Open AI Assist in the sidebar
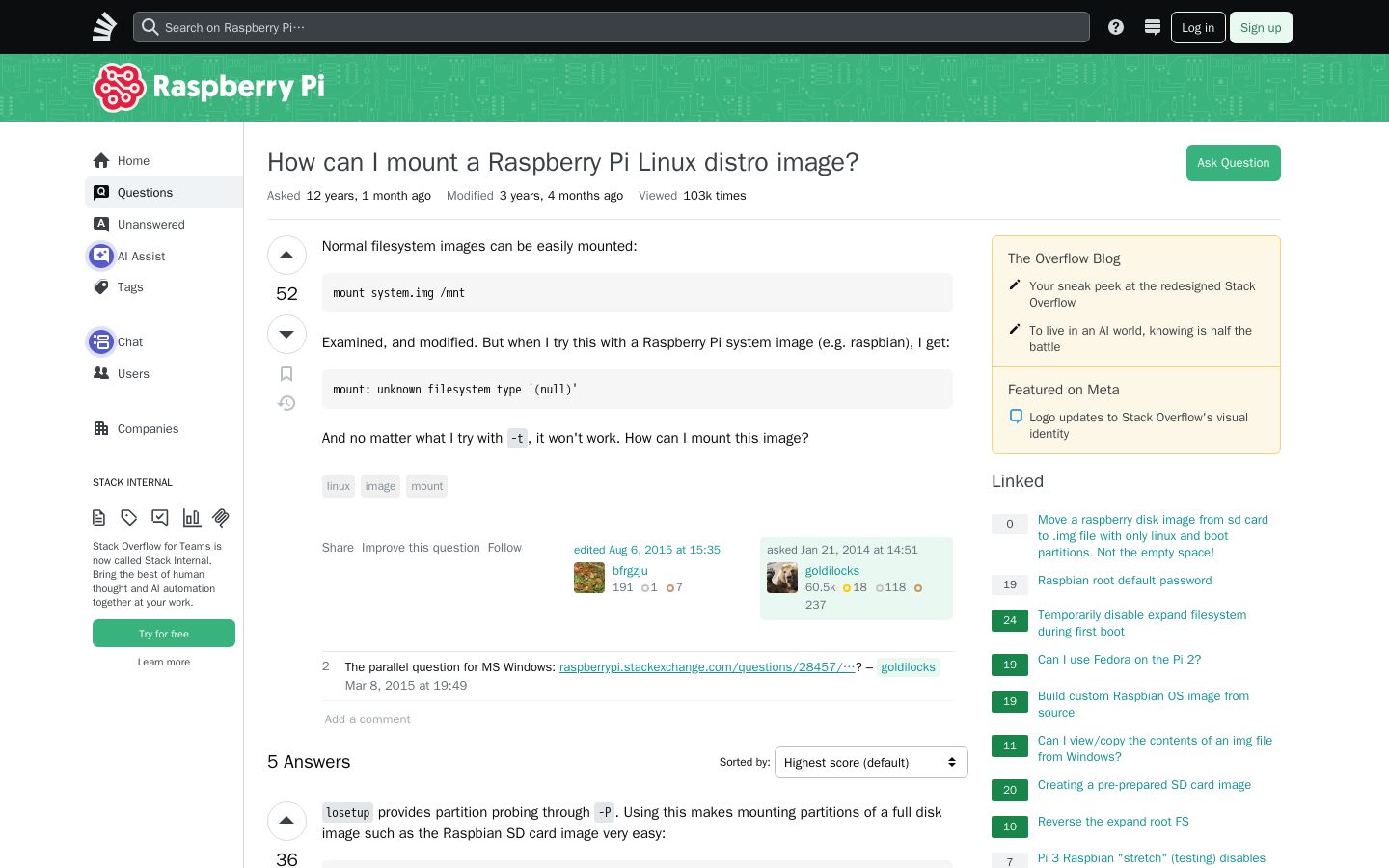1389x868 pixels. (164, 257)
